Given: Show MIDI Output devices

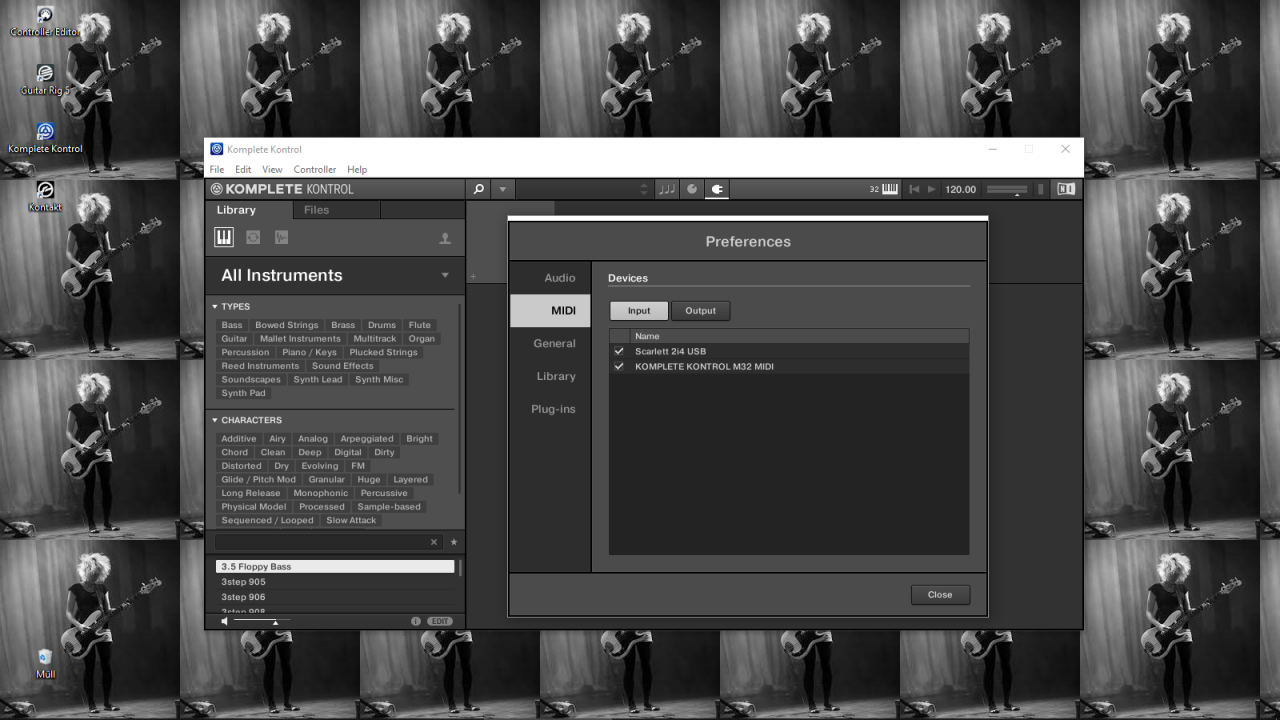Looking at the screenshot, I should click(700, 311).
